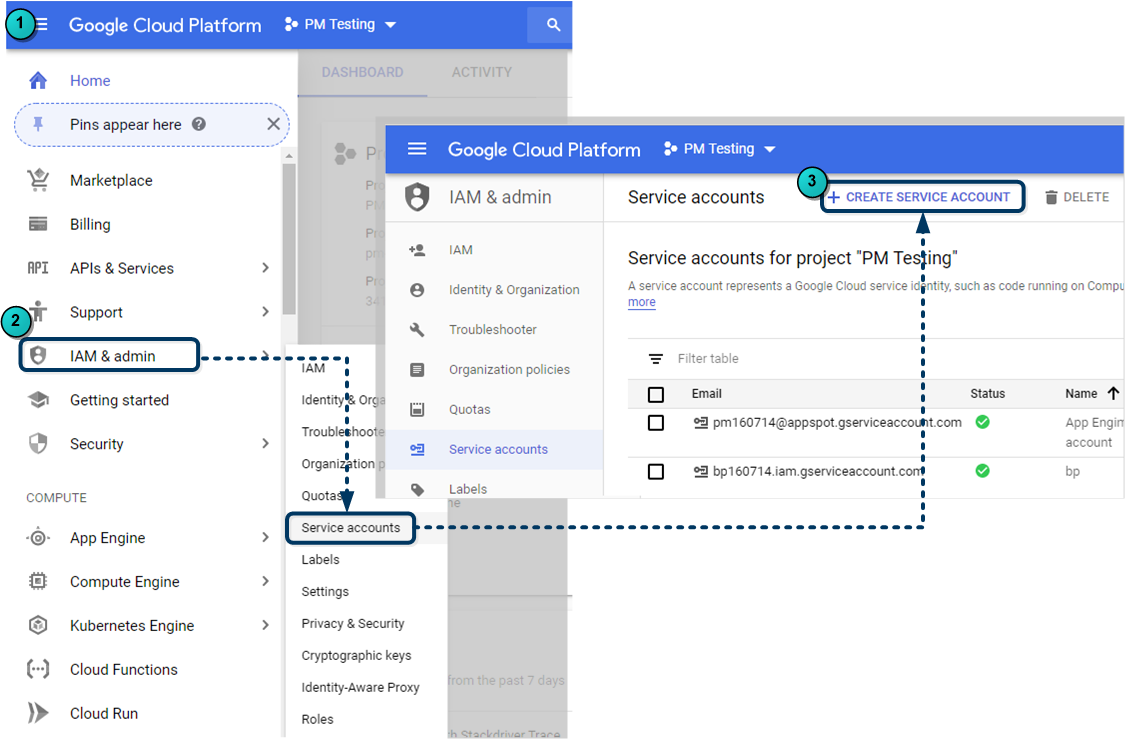Click the trash icon of DELETE button
Image resolution: width=1125 pixels, height=739 pixels.
pos(1051,197)
